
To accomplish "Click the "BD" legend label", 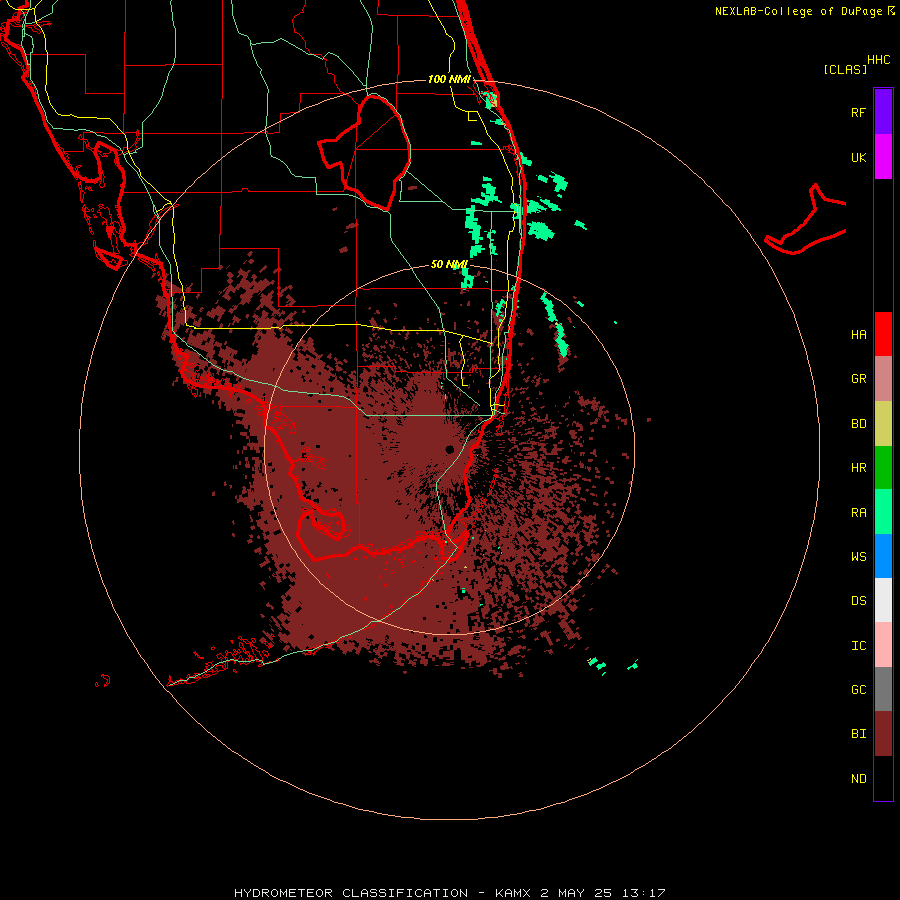I will click(x=858, y=424).
